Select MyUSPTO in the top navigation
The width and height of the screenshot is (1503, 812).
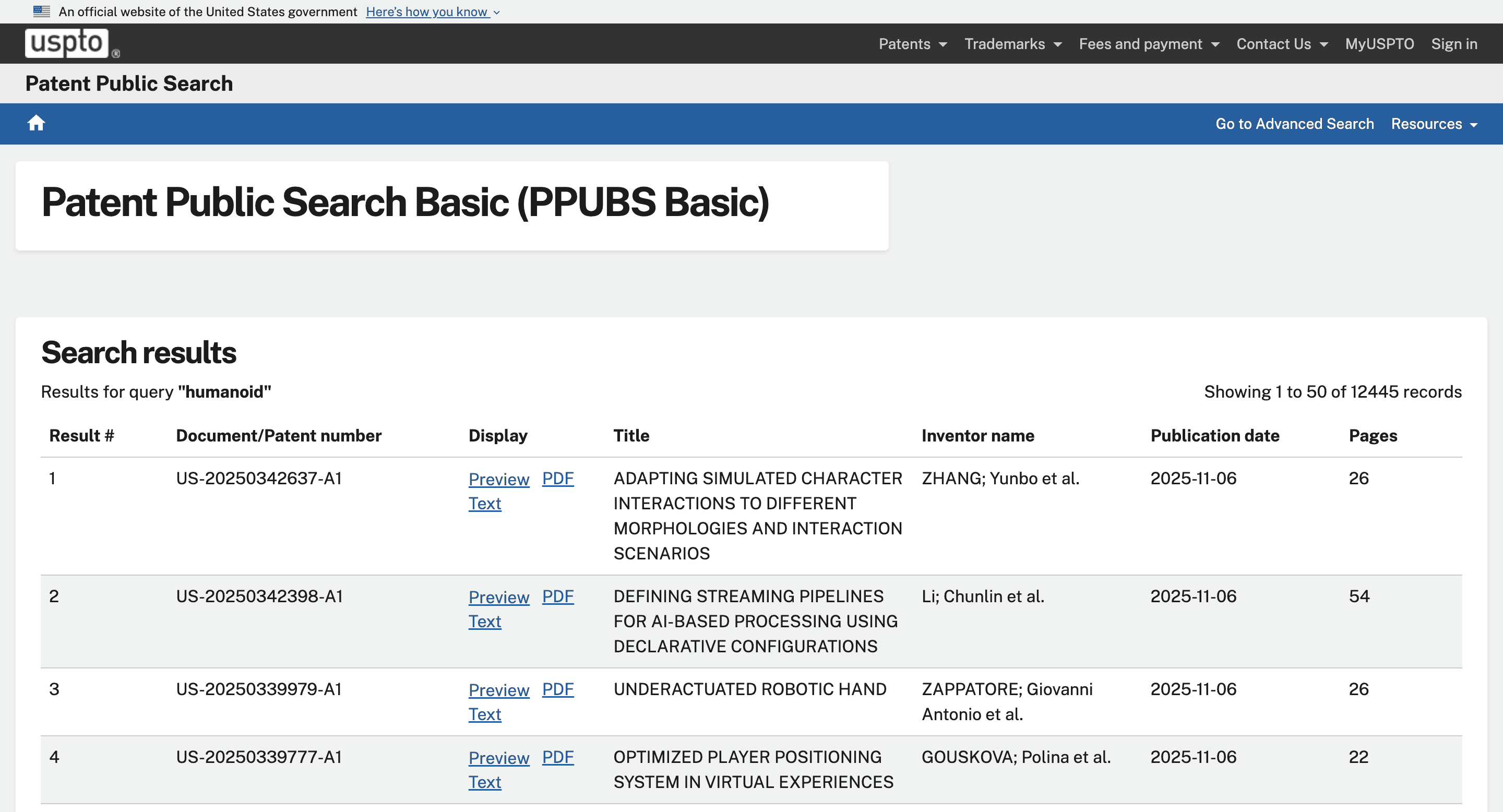(x=1379, y=44)
